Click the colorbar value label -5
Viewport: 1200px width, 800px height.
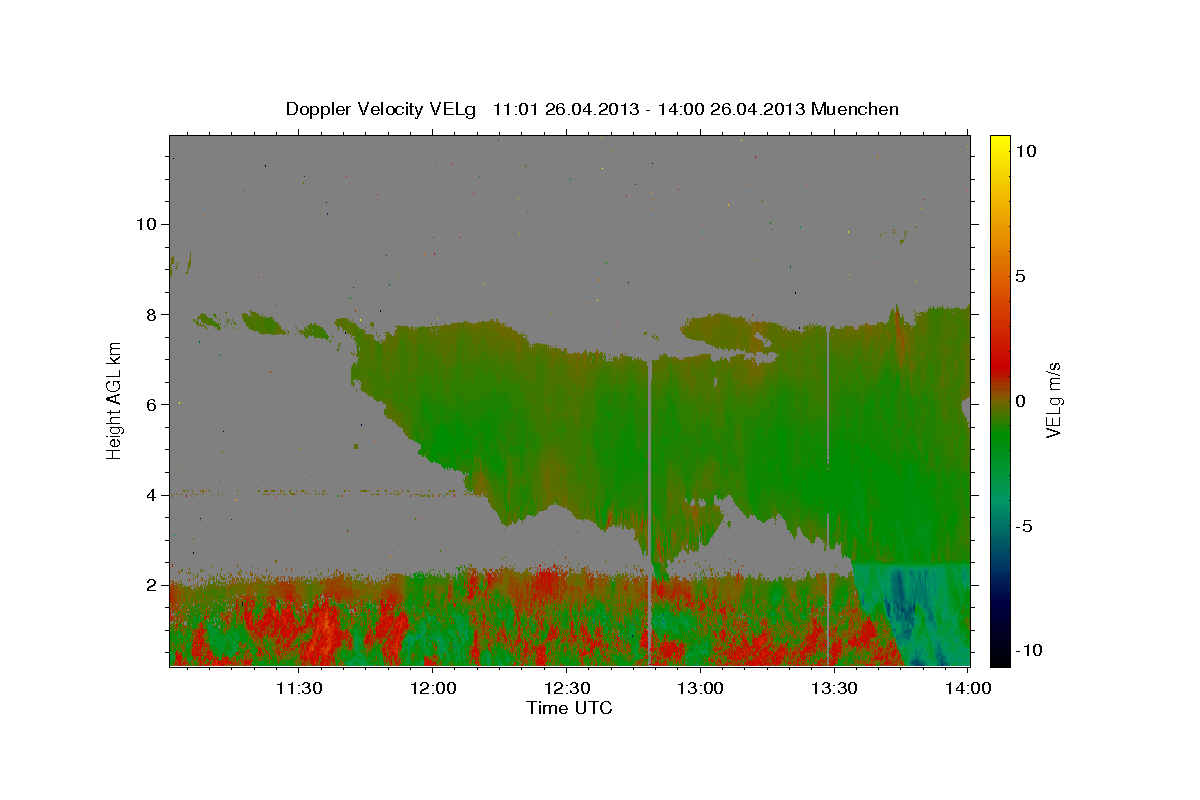point(1025,526)
